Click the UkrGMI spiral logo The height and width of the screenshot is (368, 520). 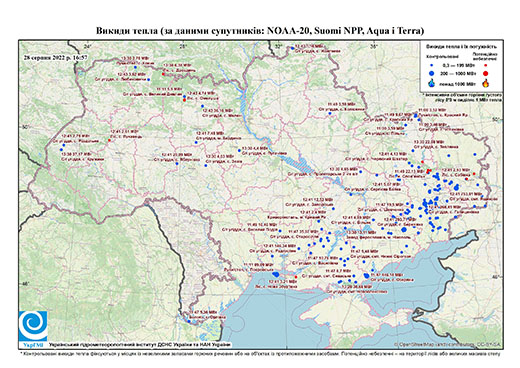[x=33, y=326]
